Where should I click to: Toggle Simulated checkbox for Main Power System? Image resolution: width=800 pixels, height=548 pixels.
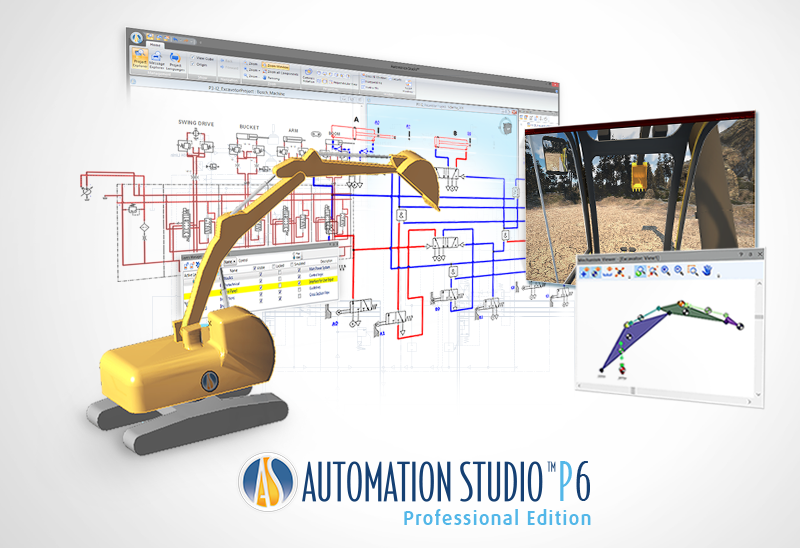click(299, 270)
